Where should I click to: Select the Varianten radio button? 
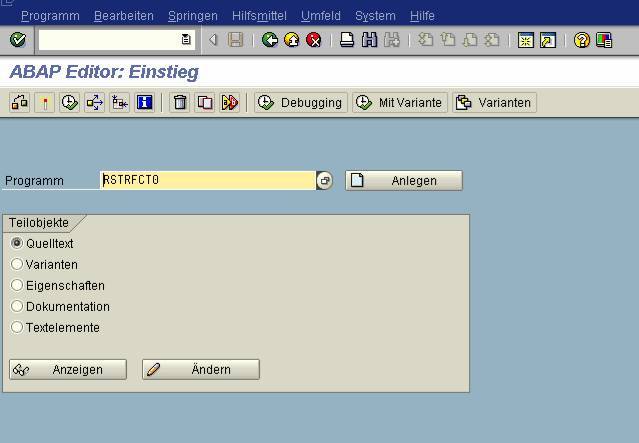17,264
